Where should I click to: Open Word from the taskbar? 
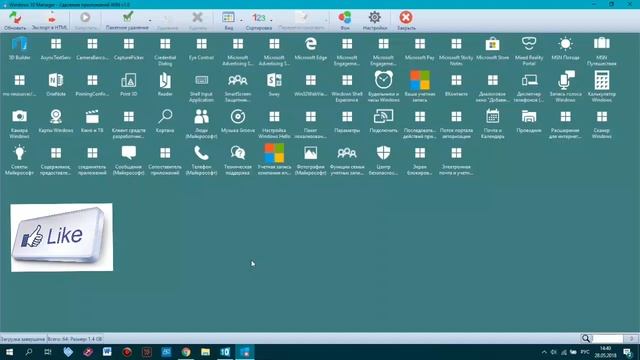(x=107, y=352)
